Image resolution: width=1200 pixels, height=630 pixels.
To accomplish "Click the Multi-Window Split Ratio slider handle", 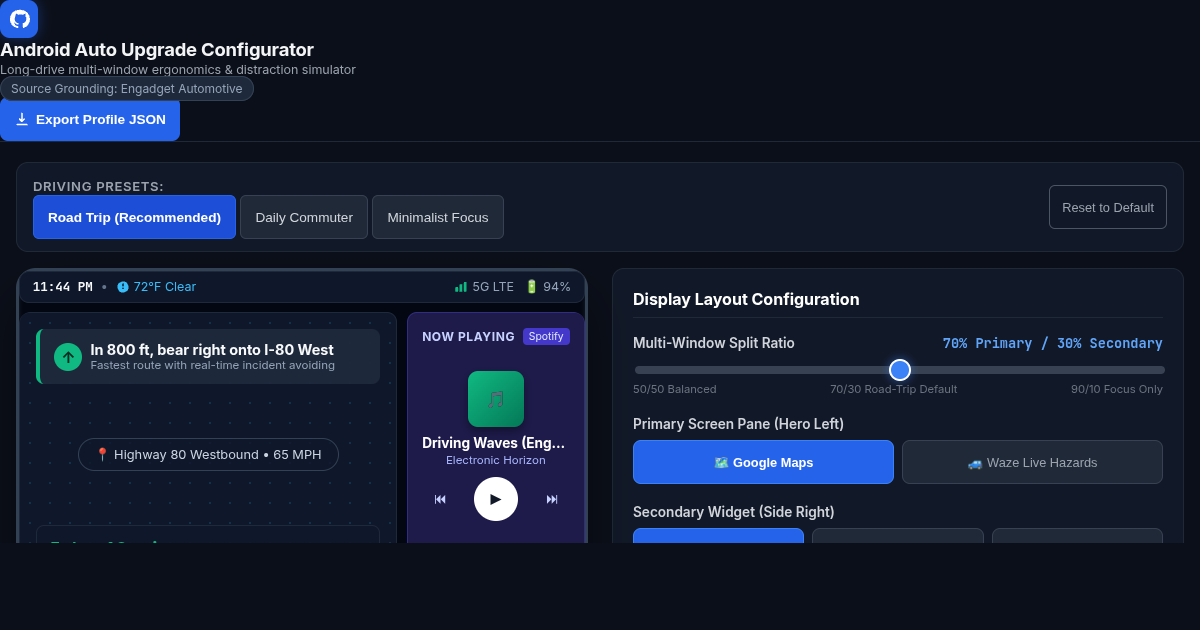I will tap(900, 370).
